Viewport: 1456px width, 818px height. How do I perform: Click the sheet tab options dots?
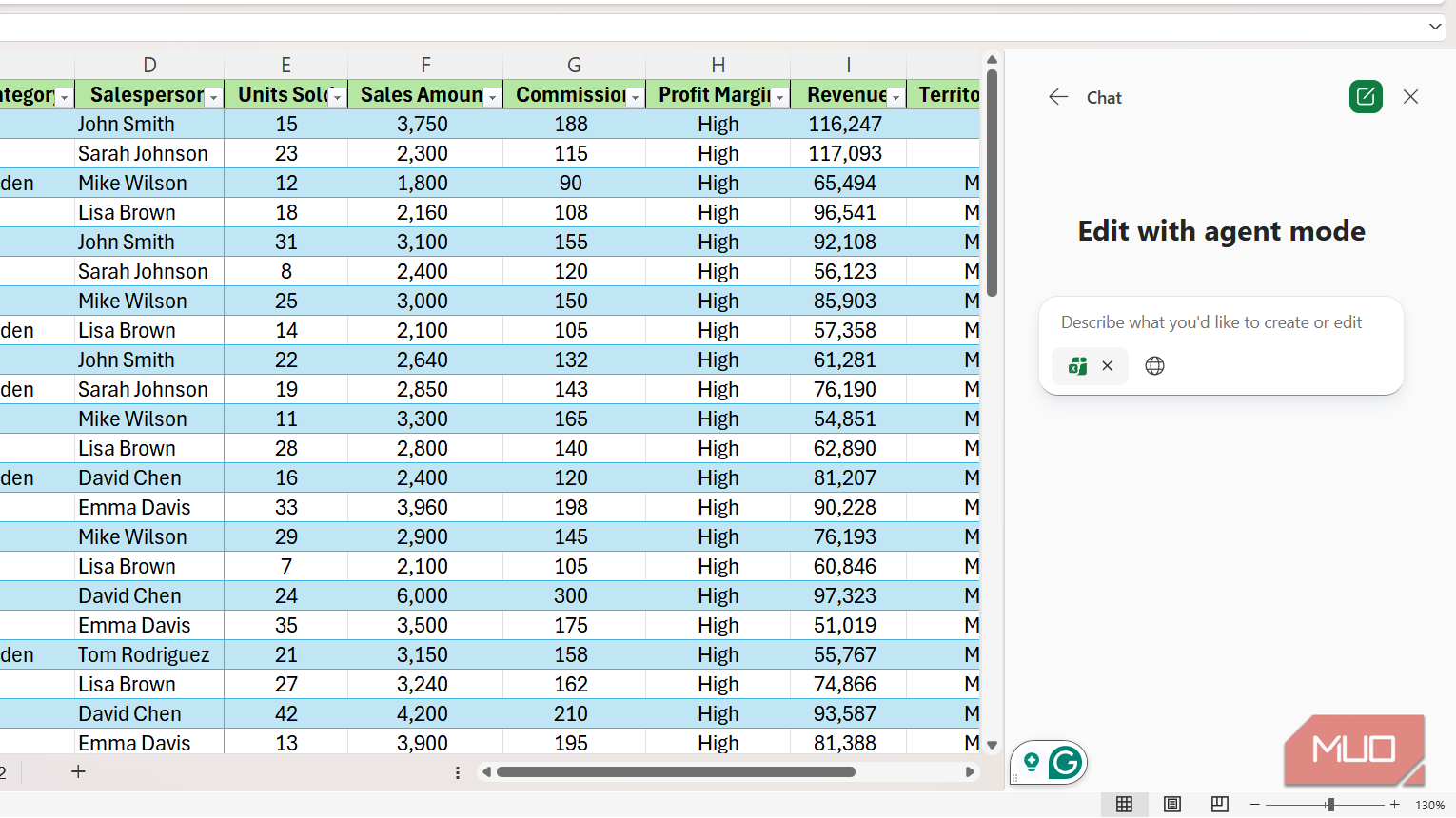point(458,772)
